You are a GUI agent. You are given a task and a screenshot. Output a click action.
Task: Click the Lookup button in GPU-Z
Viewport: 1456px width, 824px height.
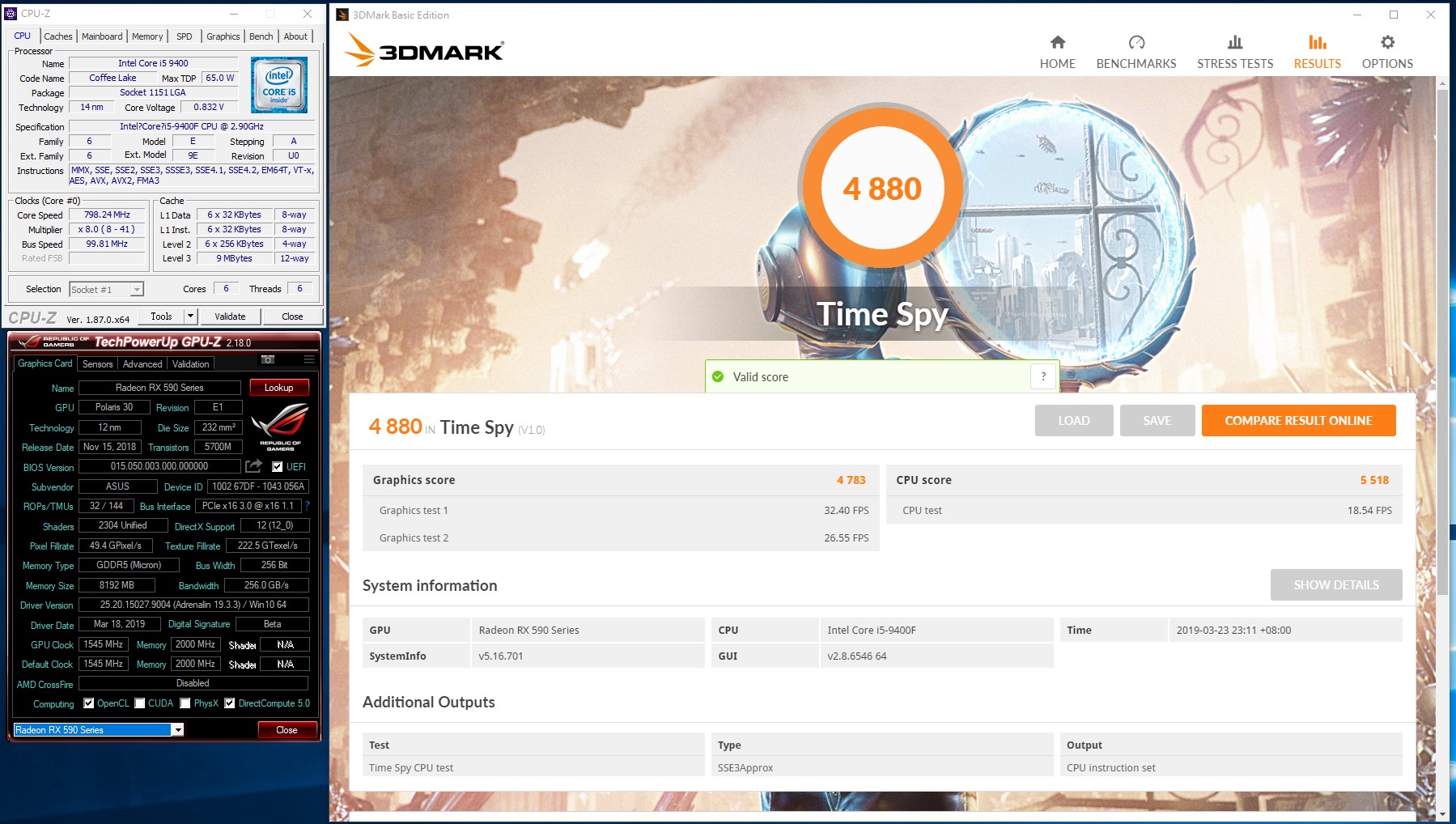pos(278,388)
